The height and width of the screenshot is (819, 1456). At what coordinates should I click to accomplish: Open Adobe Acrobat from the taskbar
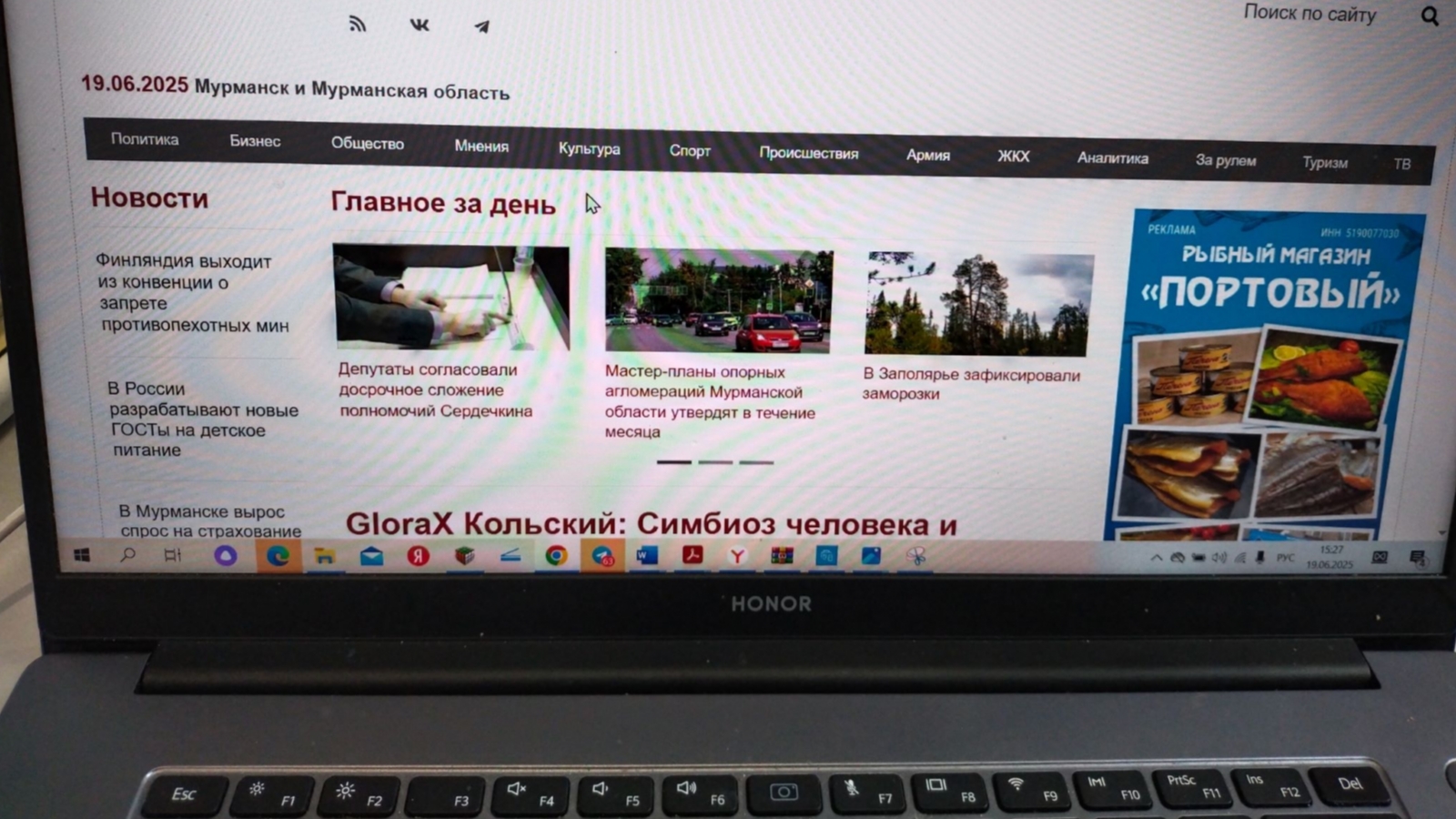693,555
